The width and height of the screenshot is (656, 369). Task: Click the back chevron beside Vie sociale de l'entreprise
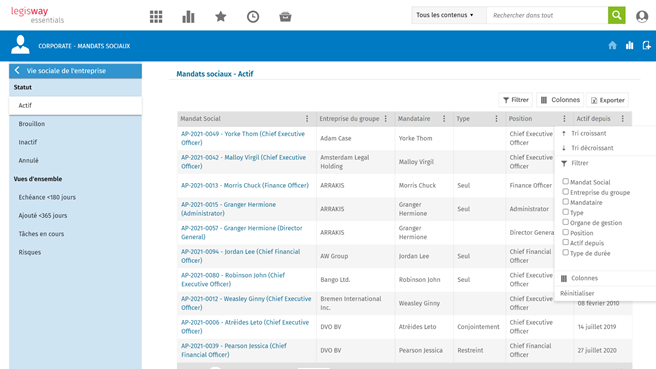tap(17, 70)
